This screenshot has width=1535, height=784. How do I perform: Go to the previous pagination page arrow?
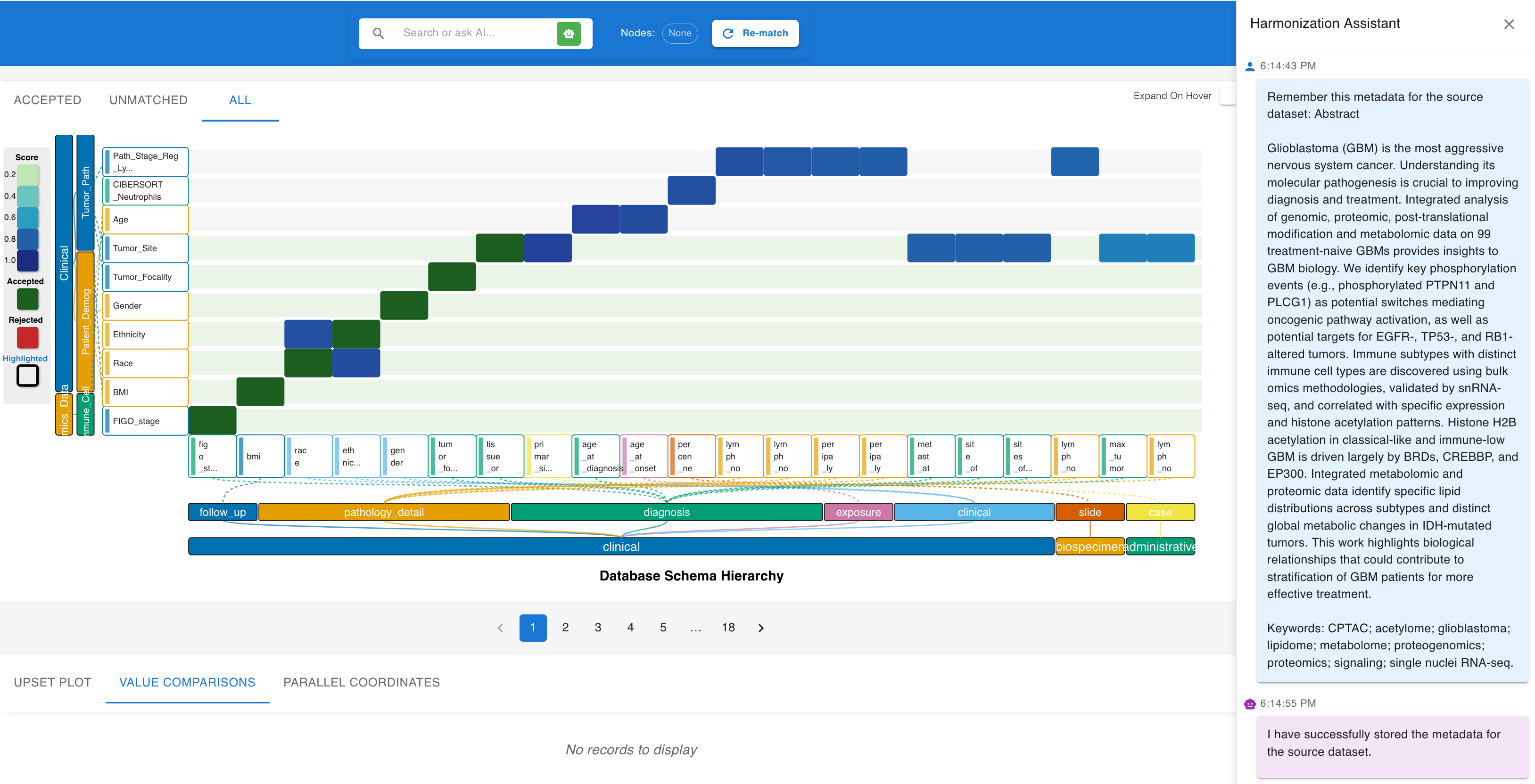coord(500,628)
